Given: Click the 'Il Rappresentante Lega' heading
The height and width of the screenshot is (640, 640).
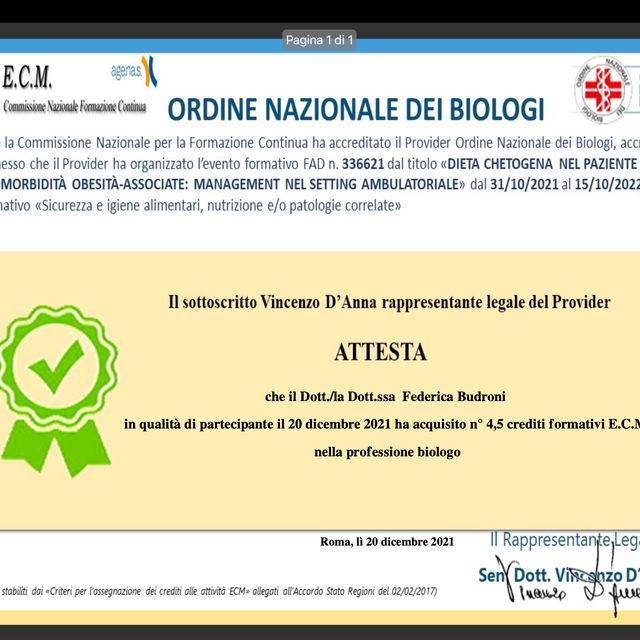Looking at the screenshot, I should pos(565,540).
